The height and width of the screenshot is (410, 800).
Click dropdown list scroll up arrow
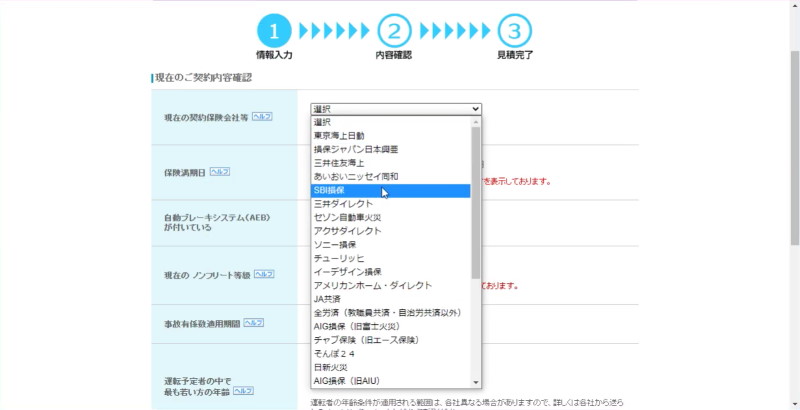[x=476, y=122]
